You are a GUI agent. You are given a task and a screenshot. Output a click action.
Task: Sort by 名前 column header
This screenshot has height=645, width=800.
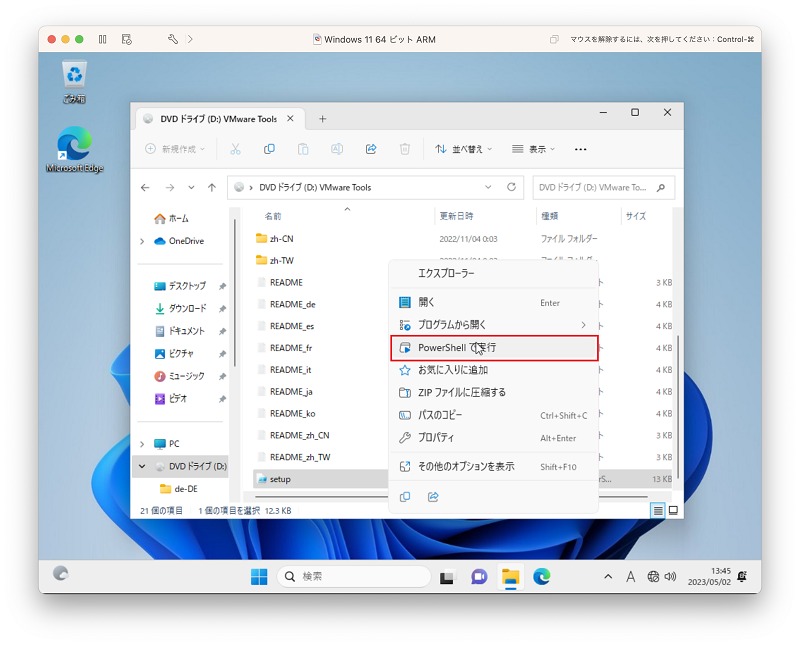coord(273,216)
